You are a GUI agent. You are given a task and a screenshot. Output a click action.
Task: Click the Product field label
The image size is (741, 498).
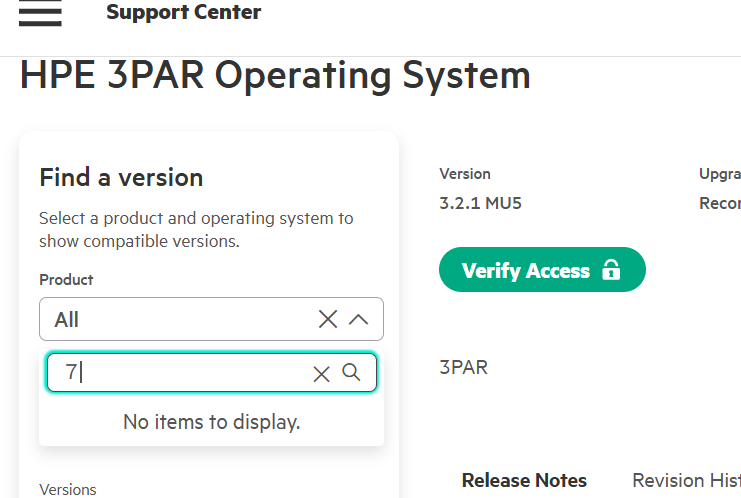[66, 280]
